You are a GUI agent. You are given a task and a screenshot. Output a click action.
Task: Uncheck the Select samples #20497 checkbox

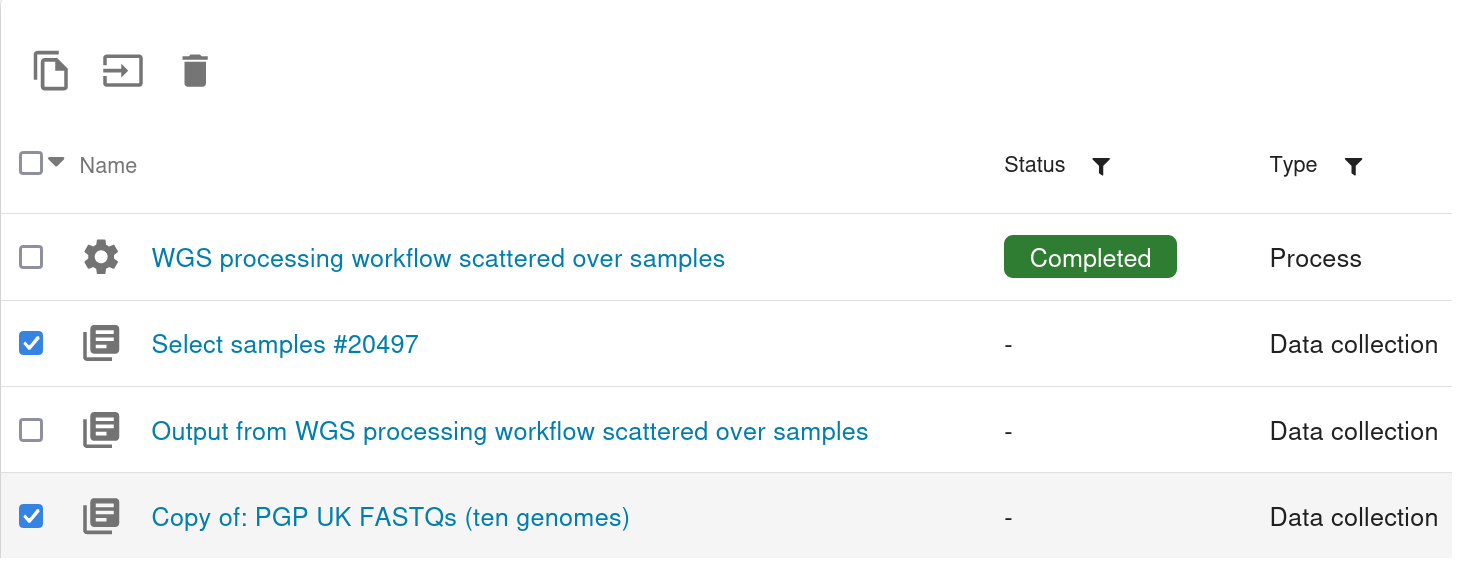coord(32,344)
